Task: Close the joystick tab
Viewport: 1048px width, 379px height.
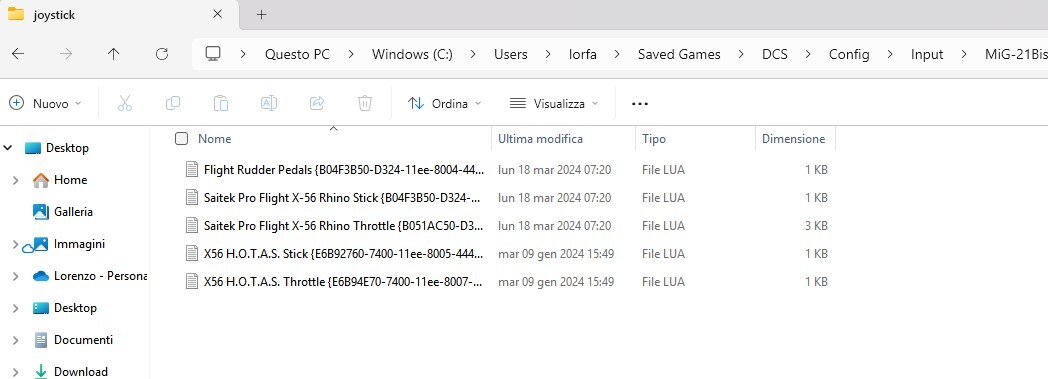Action: coord(217,14)
